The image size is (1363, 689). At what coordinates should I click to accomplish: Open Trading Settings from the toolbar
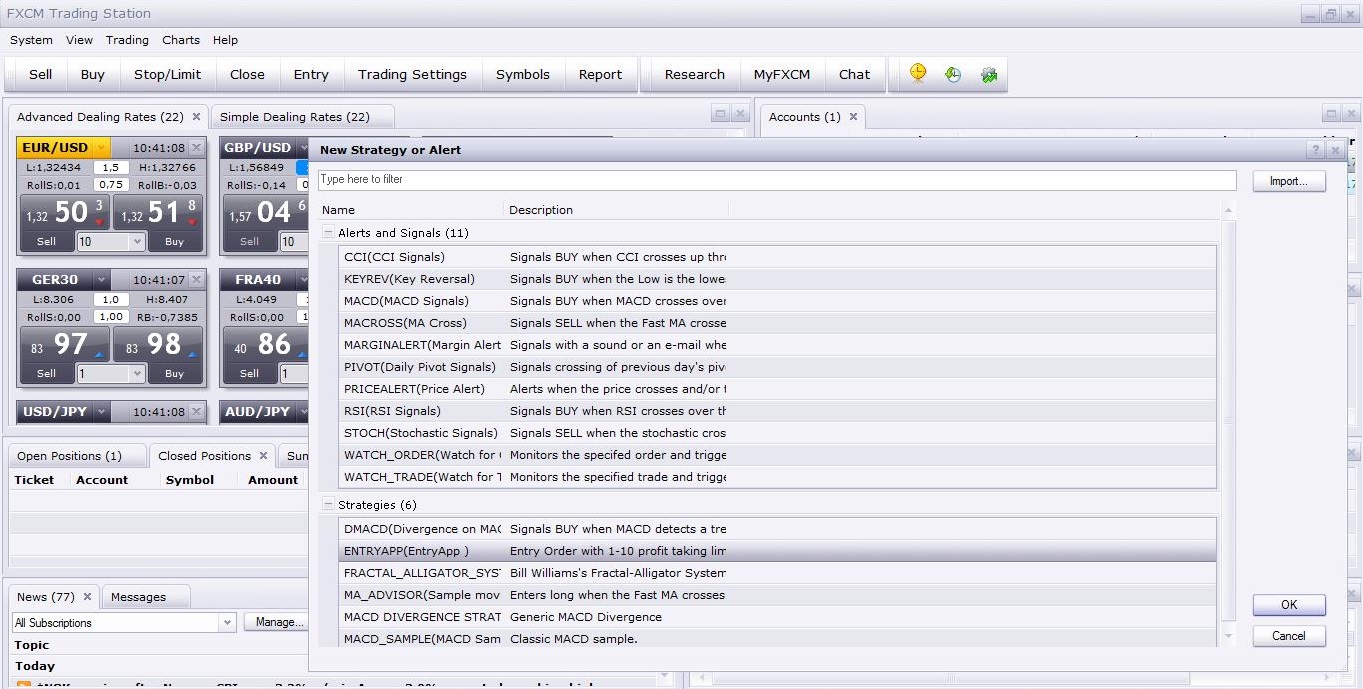tap(412, 73)
